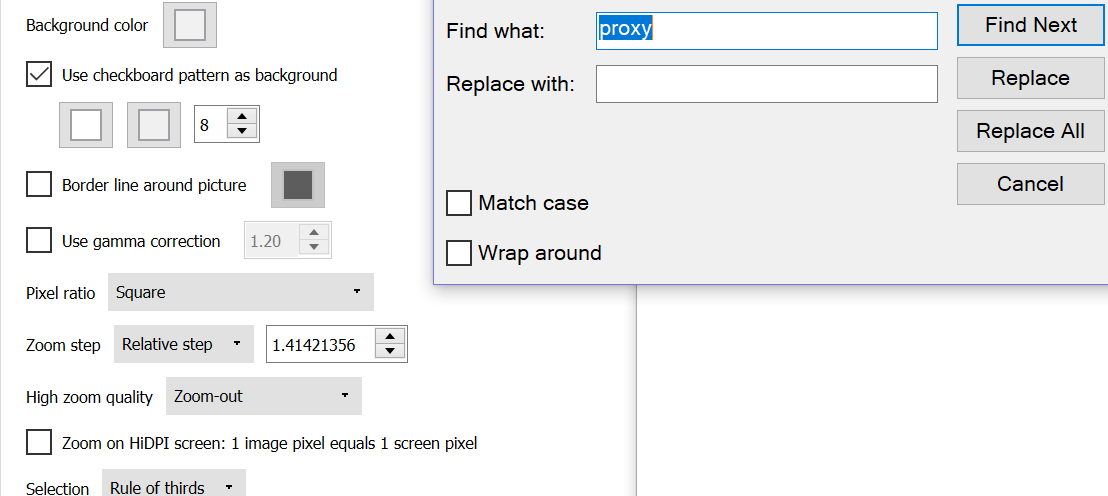Open the Pixel ratio Square dropdown
The height and width of the screenshot is (496, 1108).
tap(240, 292)
